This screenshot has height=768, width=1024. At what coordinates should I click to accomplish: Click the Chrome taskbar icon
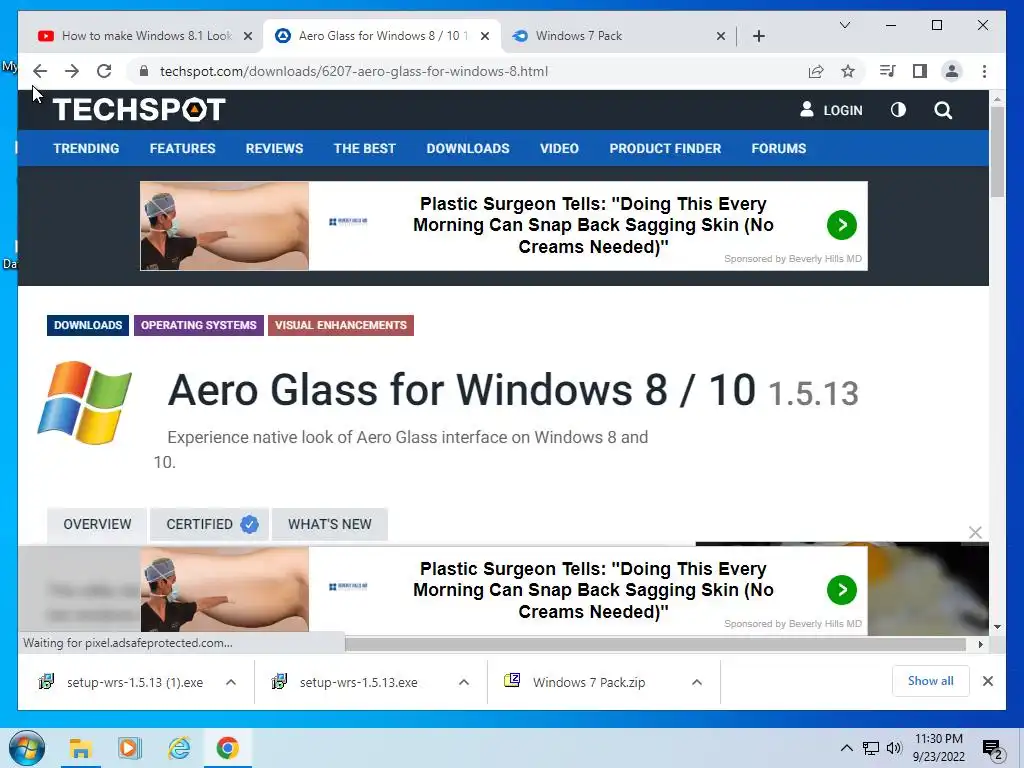coord(227,748)
